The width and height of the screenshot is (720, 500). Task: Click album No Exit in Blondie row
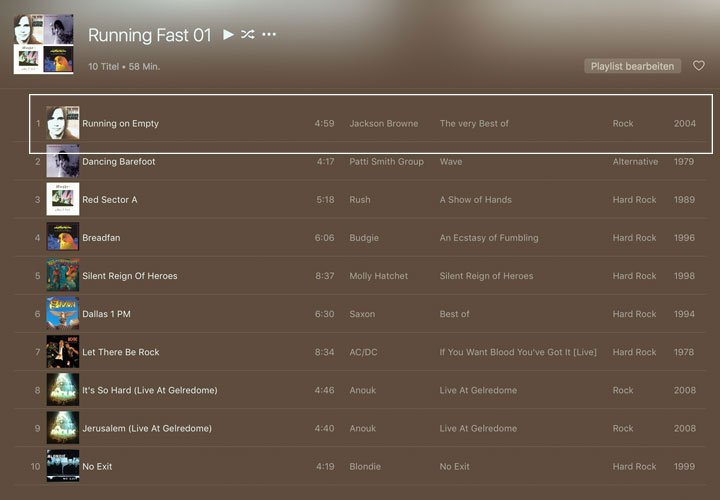[x=454, y=466]
